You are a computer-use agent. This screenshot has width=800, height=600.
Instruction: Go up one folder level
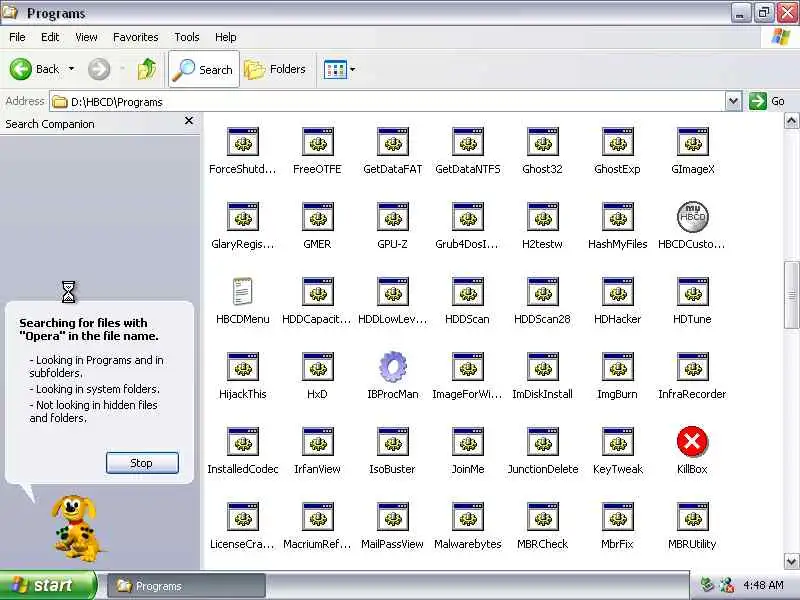[147, 69]
